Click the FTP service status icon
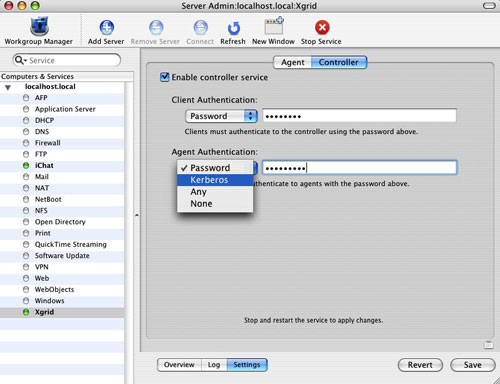Screen dimensions: 500x384 coord(26,154)
